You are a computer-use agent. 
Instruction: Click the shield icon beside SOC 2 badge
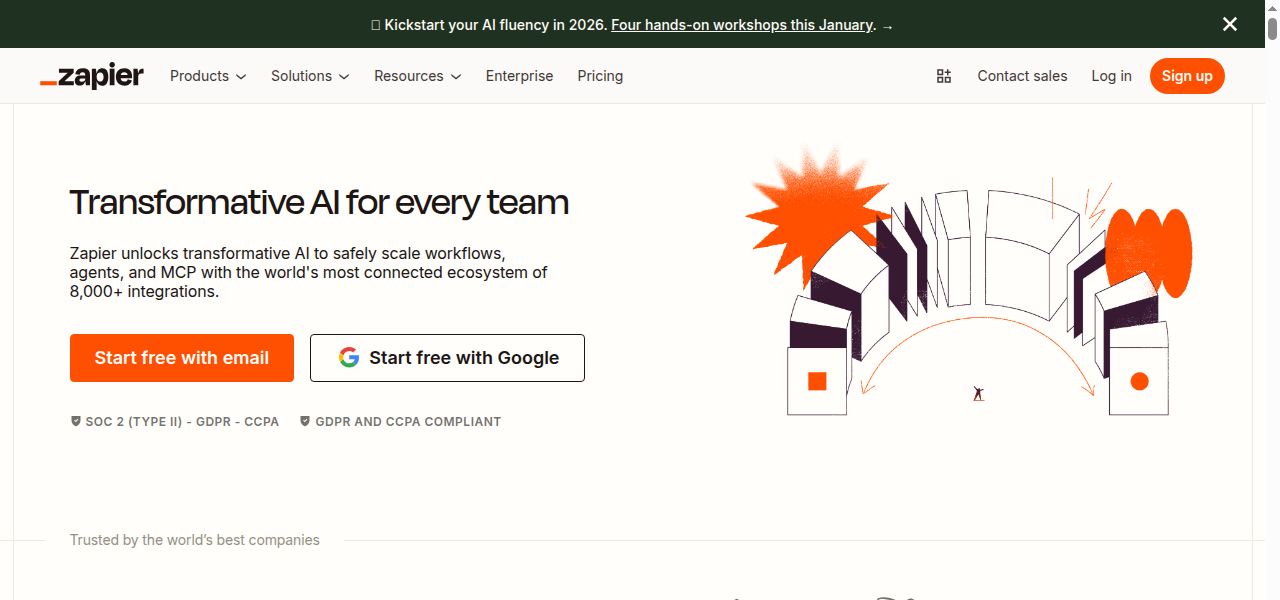click(x=75, y=421)
